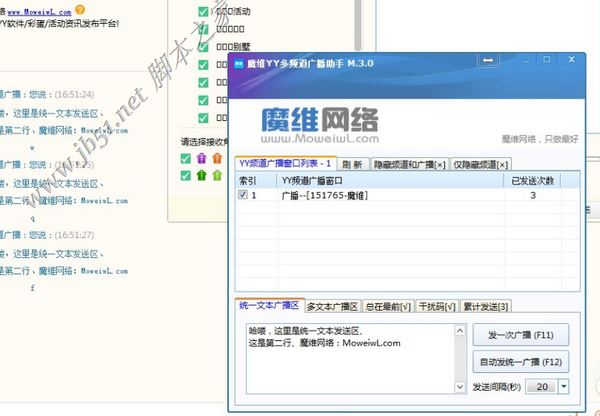
Task: Click the purple vest role icon
Action: [x=201, y=158]
